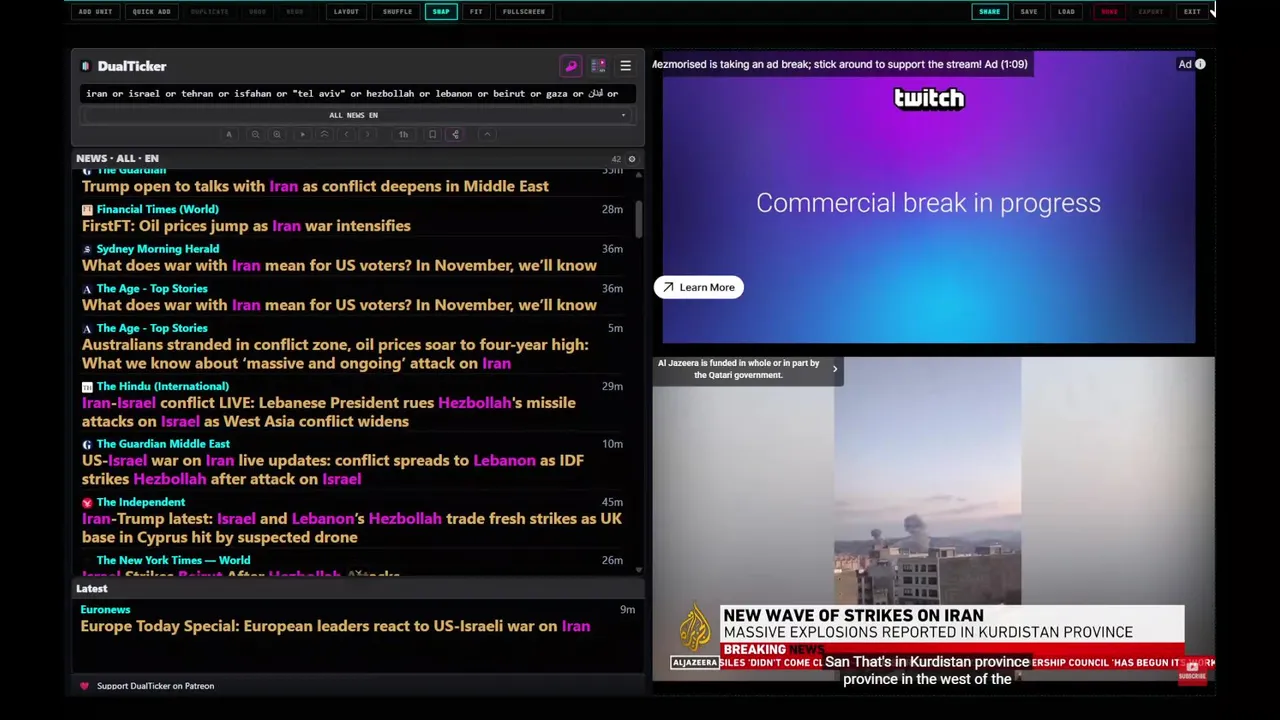
Task: Click Add Unit in top toolbar
Action: point(95,12)
